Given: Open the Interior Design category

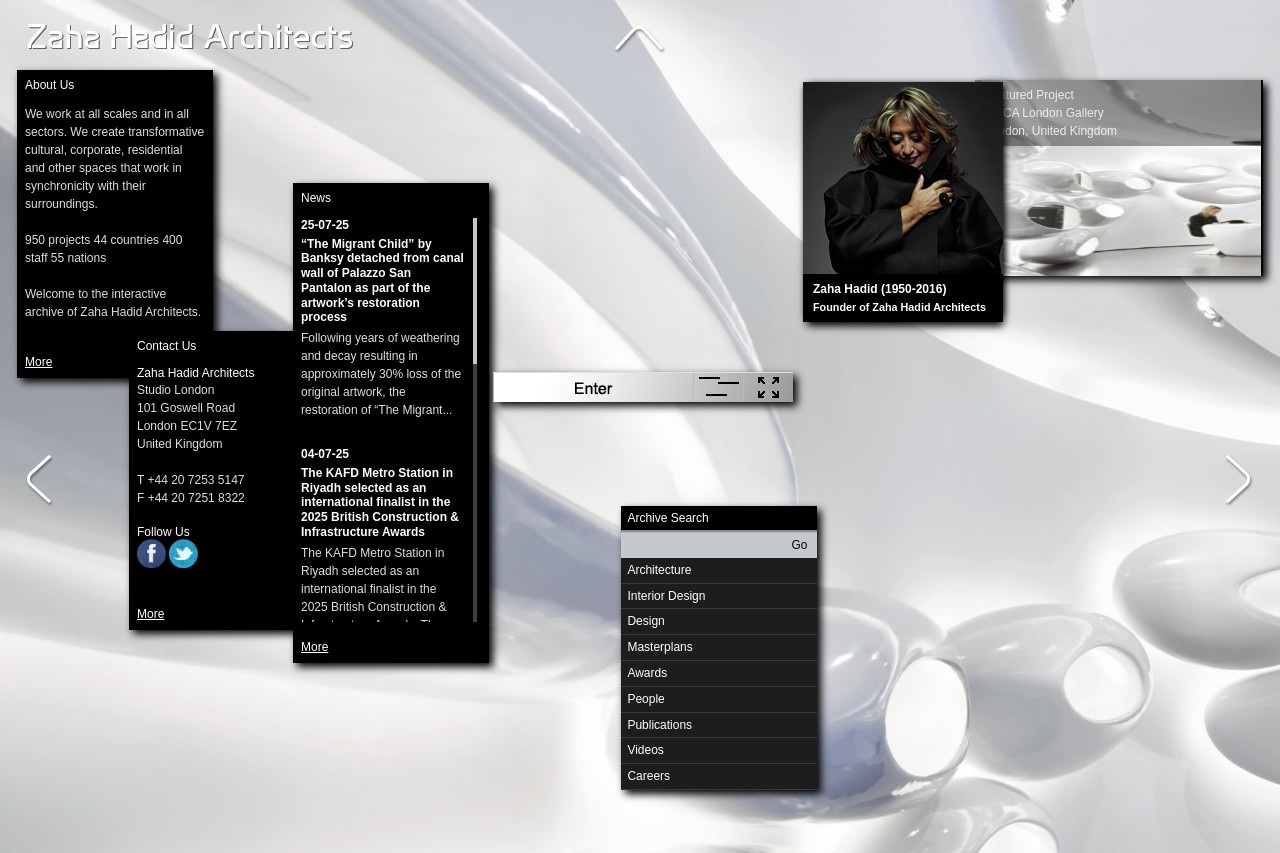Looking at the screenshot, I should pos(719,596).
